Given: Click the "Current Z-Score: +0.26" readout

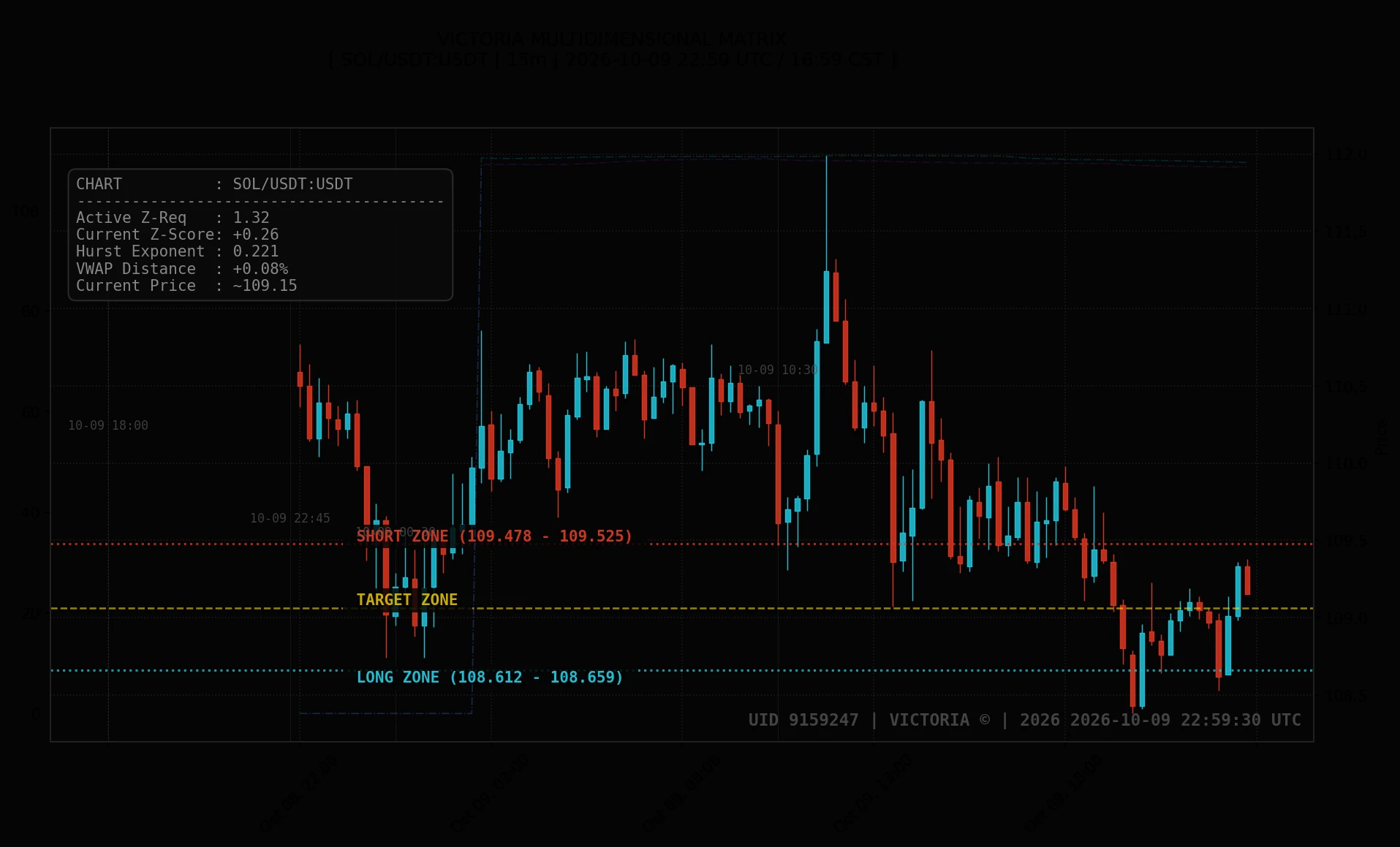Looking at the screenshot, I should click(177, 235).
